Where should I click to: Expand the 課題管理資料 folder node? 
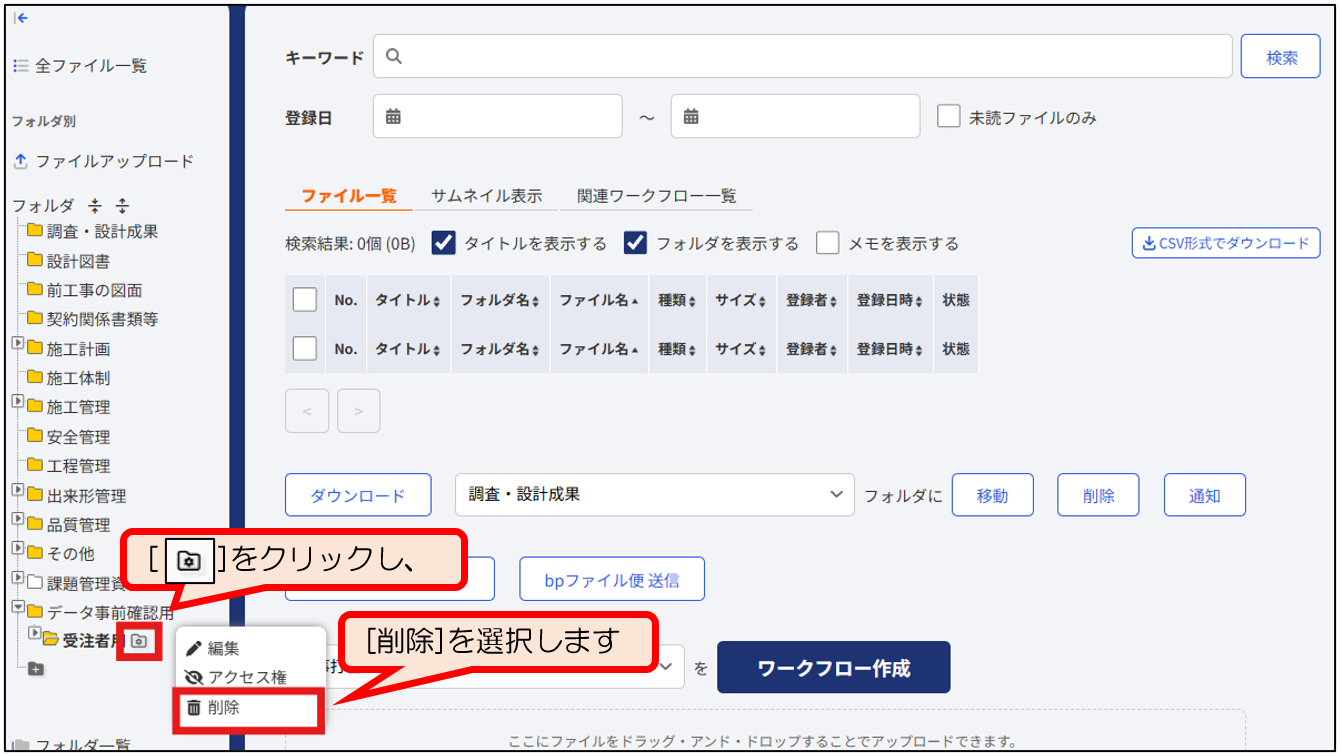18,577
